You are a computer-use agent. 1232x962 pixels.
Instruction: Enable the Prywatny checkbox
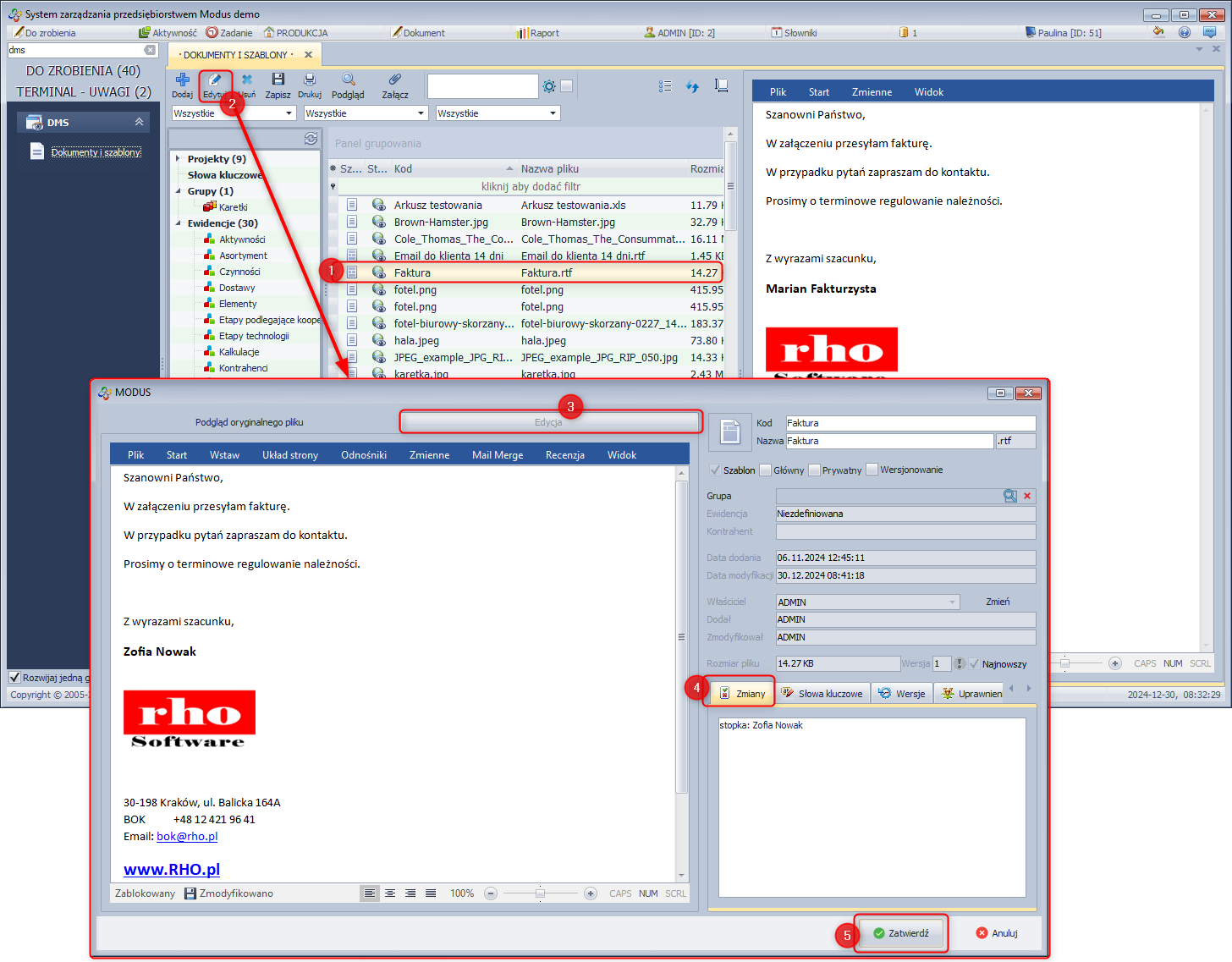click(x=815, y=470)
